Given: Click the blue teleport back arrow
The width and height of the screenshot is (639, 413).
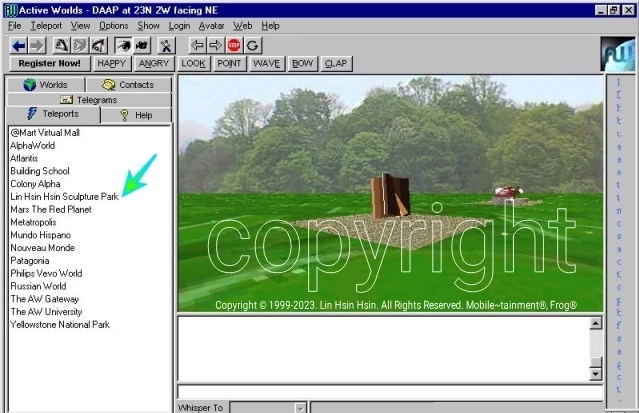Looking at the screenshot, I should 19,46.
